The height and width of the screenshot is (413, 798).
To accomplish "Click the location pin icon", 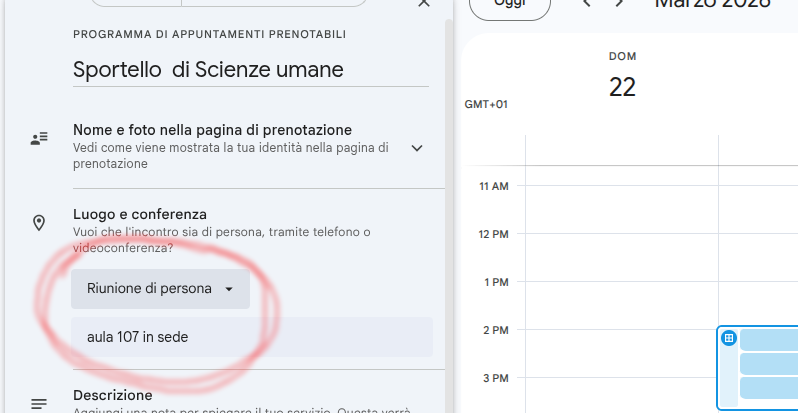I will [39, 223].
